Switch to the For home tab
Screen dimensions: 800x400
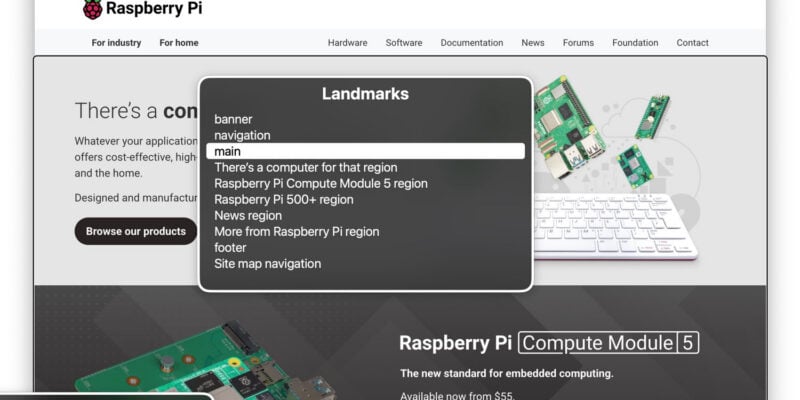[179, 43]
